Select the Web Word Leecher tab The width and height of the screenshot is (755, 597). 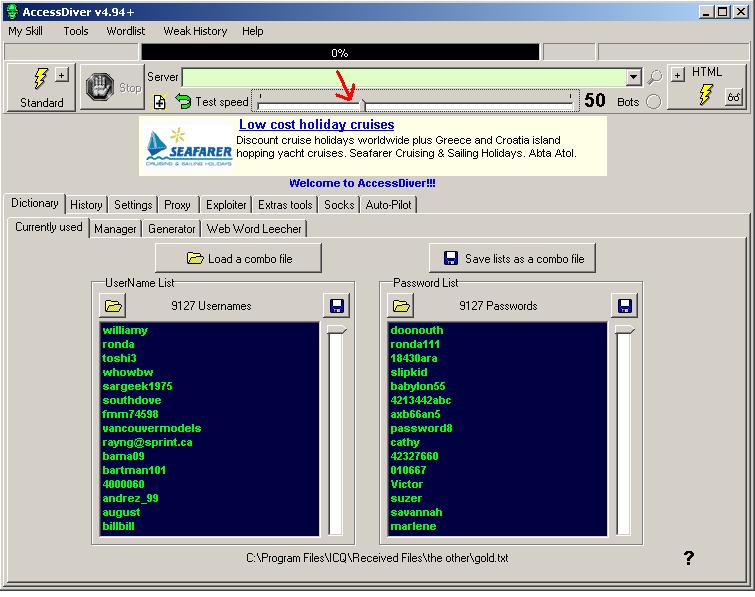254,229
